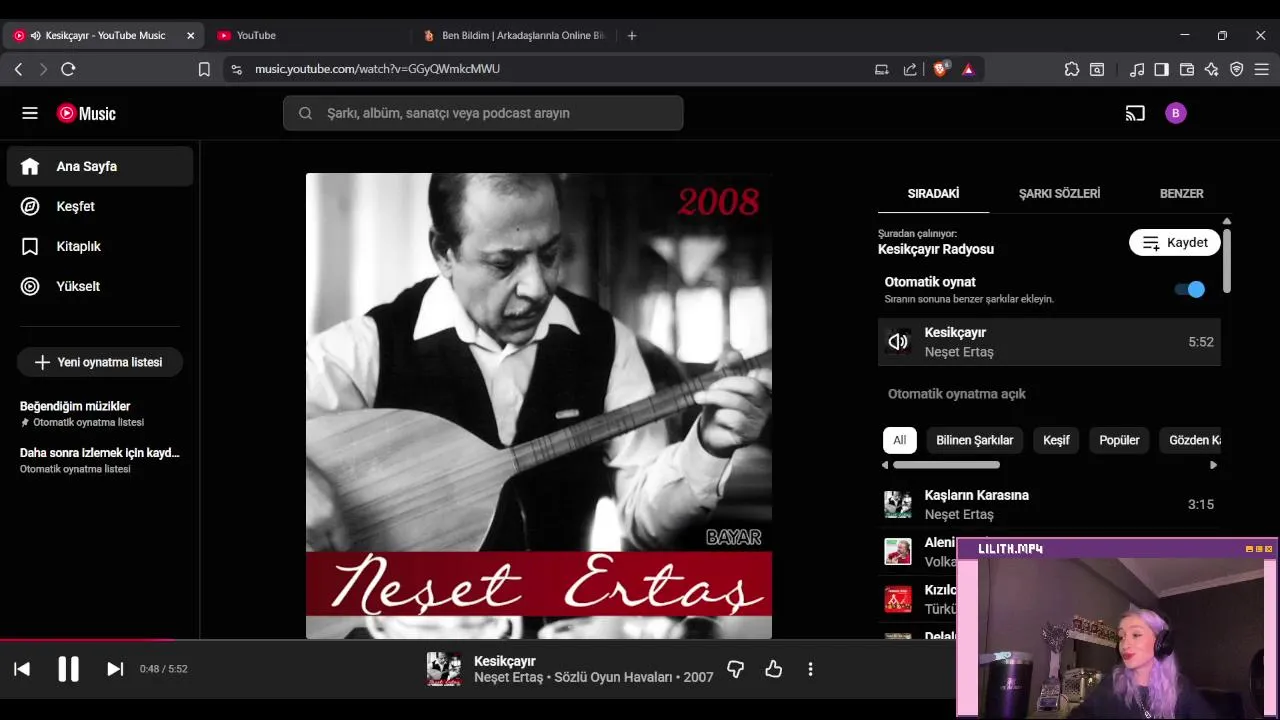Image resolution: width=1280 pixels, height=720 pixels.
Task: Open the purple account avatar
Action: tap(1176, 113)
